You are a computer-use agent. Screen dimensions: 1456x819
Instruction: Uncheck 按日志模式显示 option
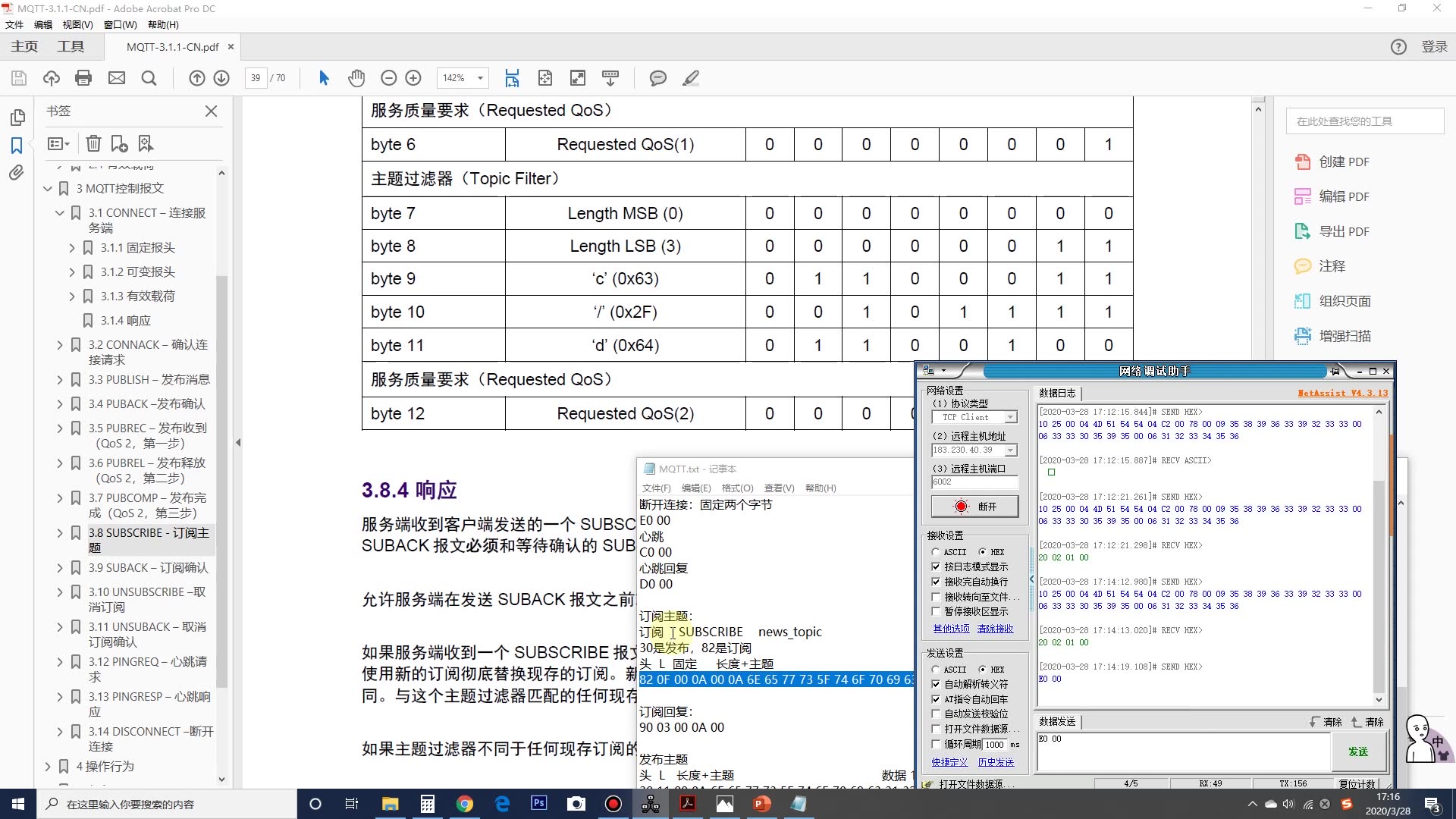(937, 566)
